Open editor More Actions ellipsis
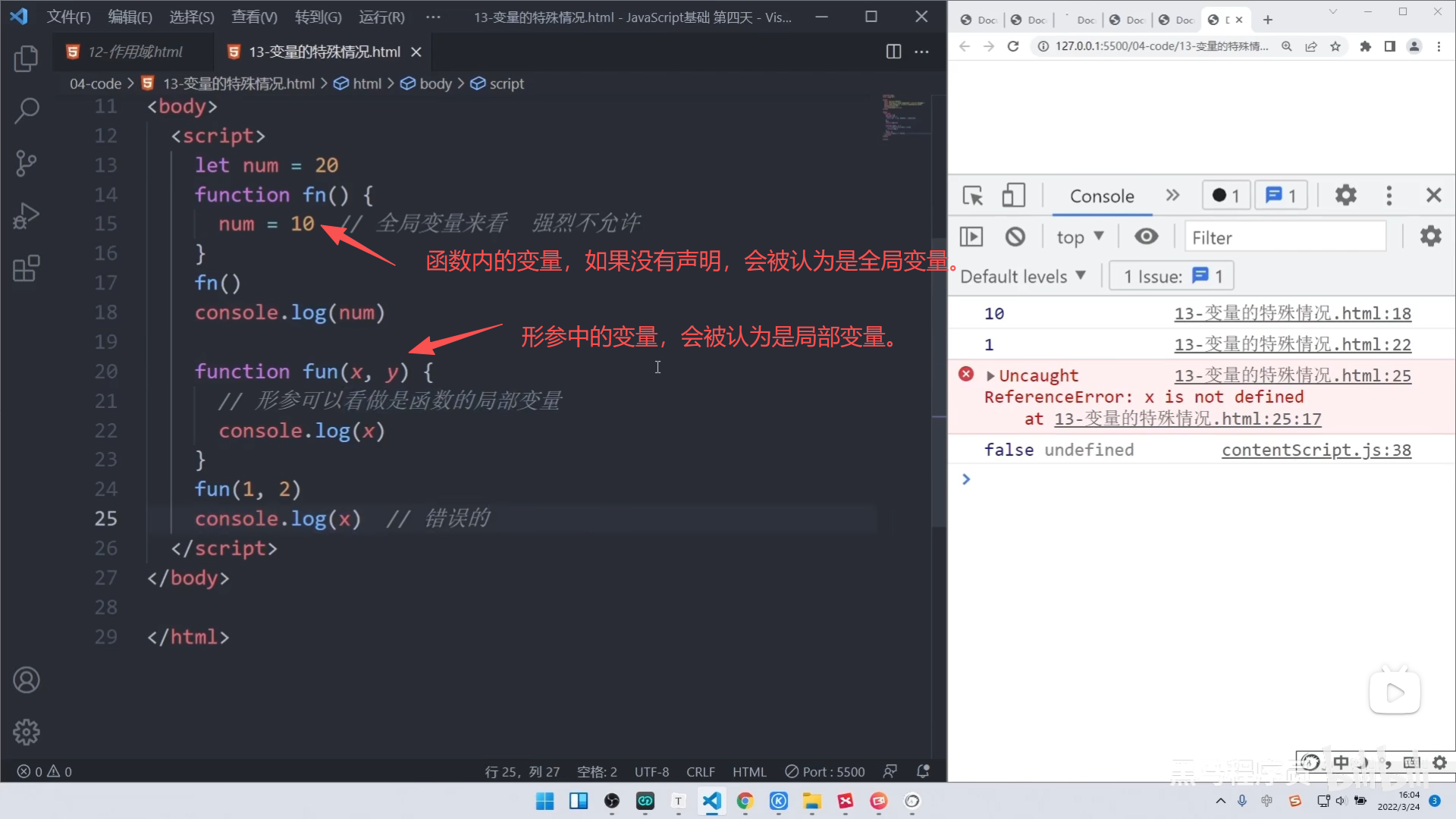This screenshot has width=1456, height=819. [921, 52]
